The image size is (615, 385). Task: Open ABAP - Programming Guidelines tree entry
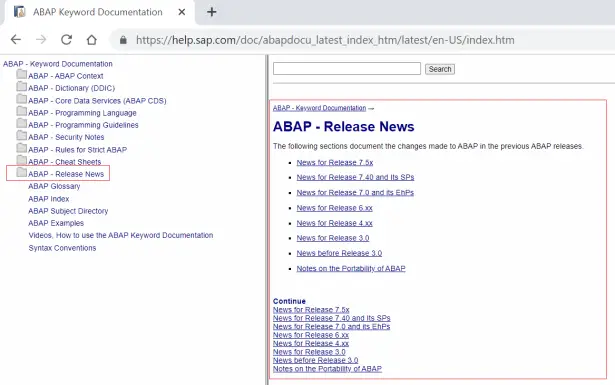83,125
